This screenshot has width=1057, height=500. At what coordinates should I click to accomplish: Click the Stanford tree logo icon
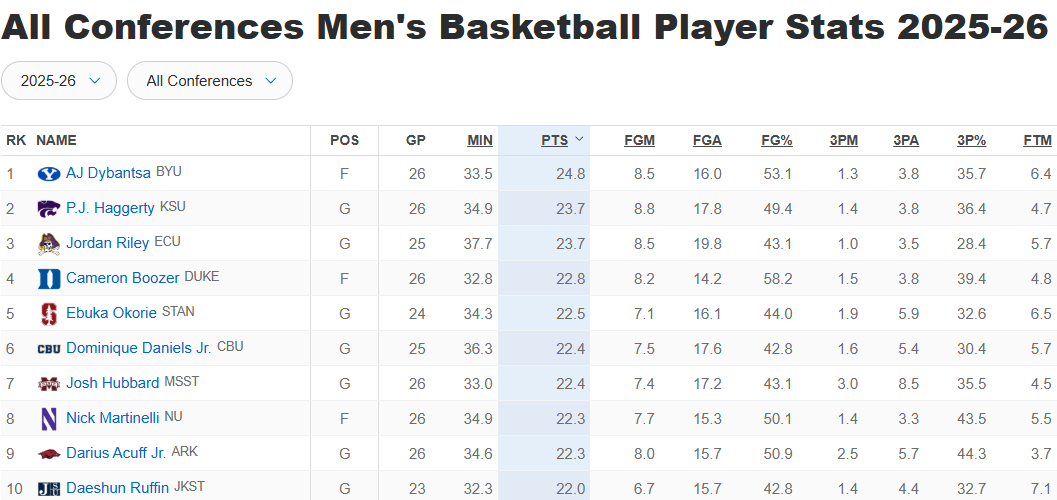point(49,314)
